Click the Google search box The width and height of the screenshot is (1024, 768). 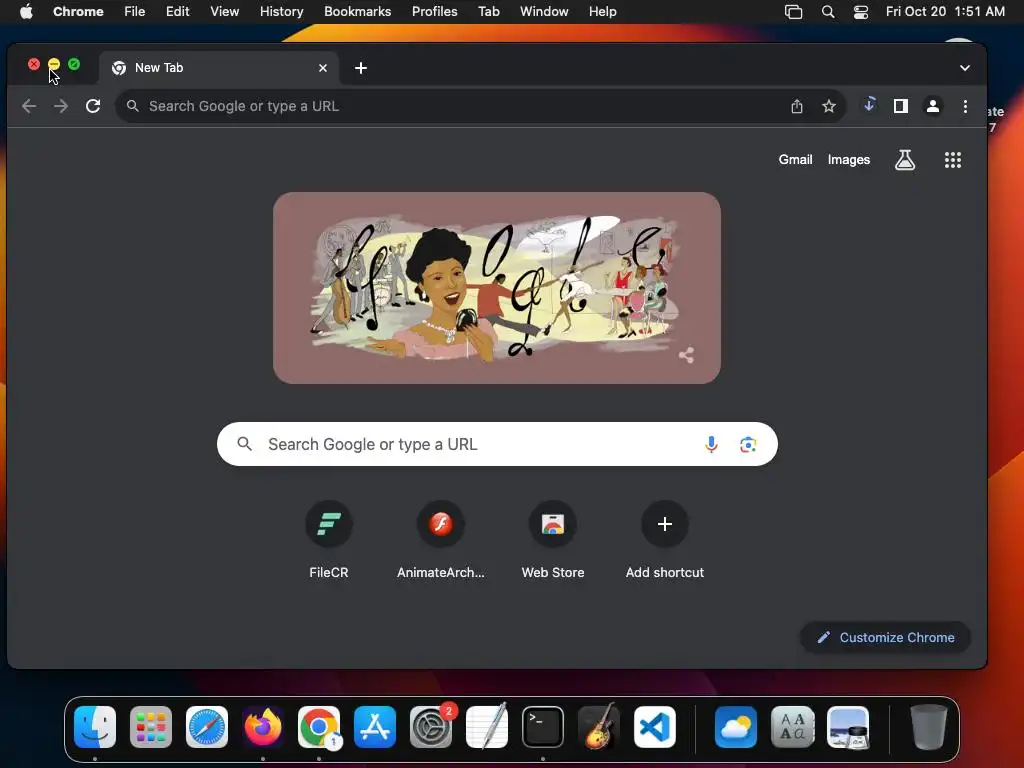[497, 444]
